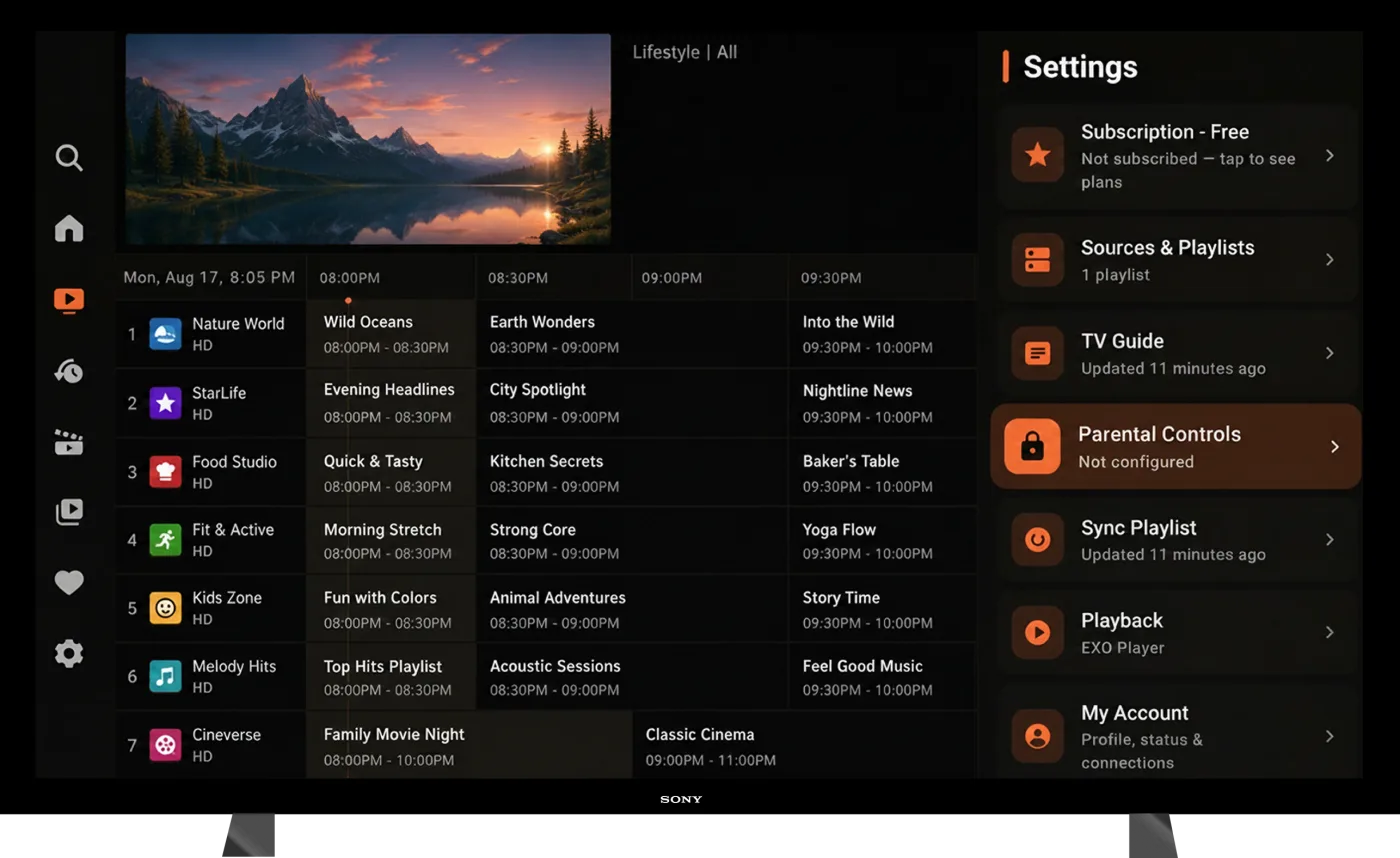Viewport: 1400px width, 858px height.
Task: Open favorites with the heart icon
Action: tap(69, 583)
